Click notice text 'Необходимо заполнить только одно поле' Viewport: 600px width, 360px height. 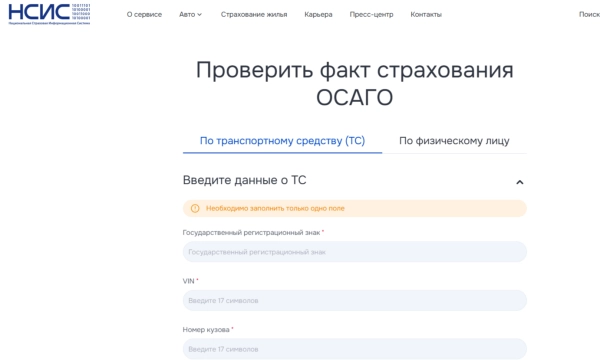275,209
